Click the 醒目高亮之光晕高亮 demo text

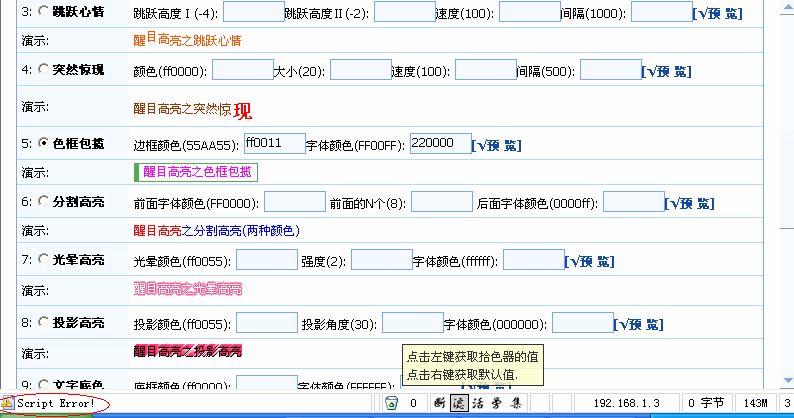click(x=188, y=289)
